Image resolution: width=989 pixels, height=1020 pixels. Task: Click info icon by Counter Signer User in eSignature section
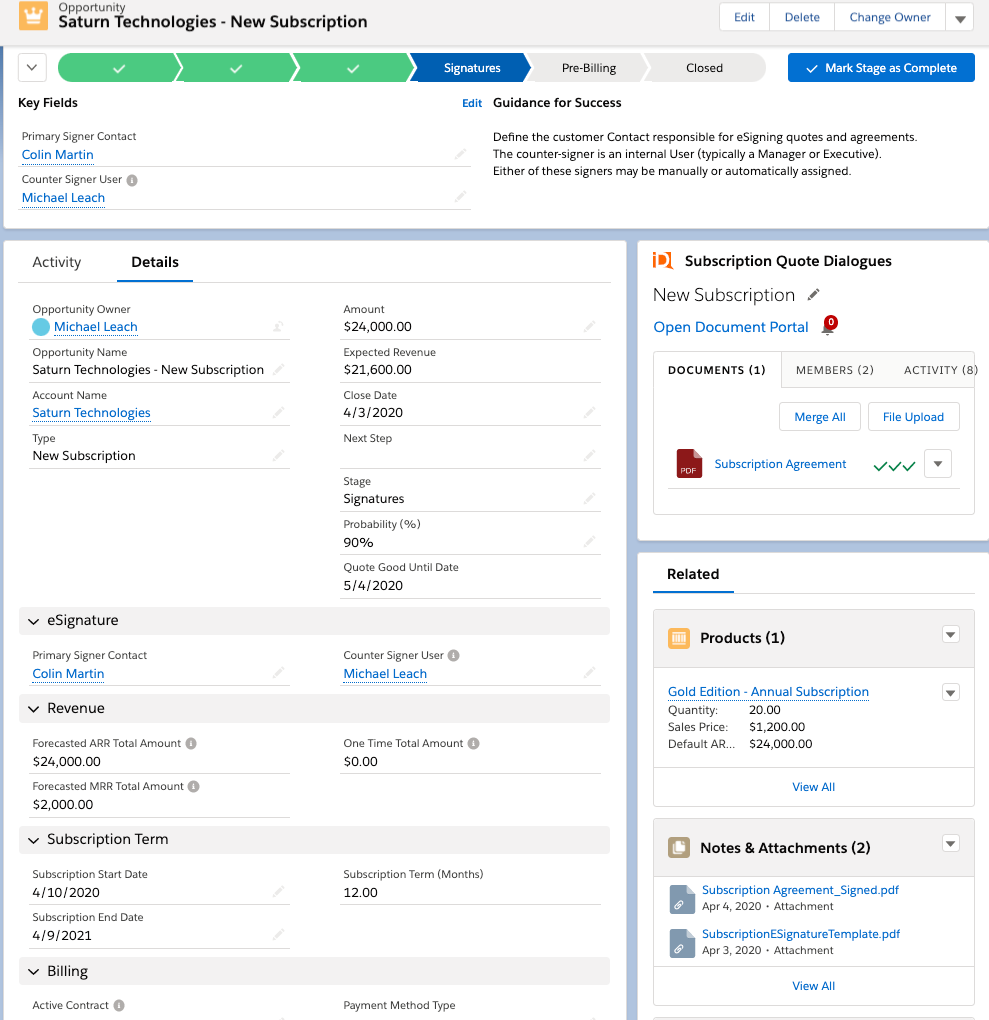click(454, 656)
